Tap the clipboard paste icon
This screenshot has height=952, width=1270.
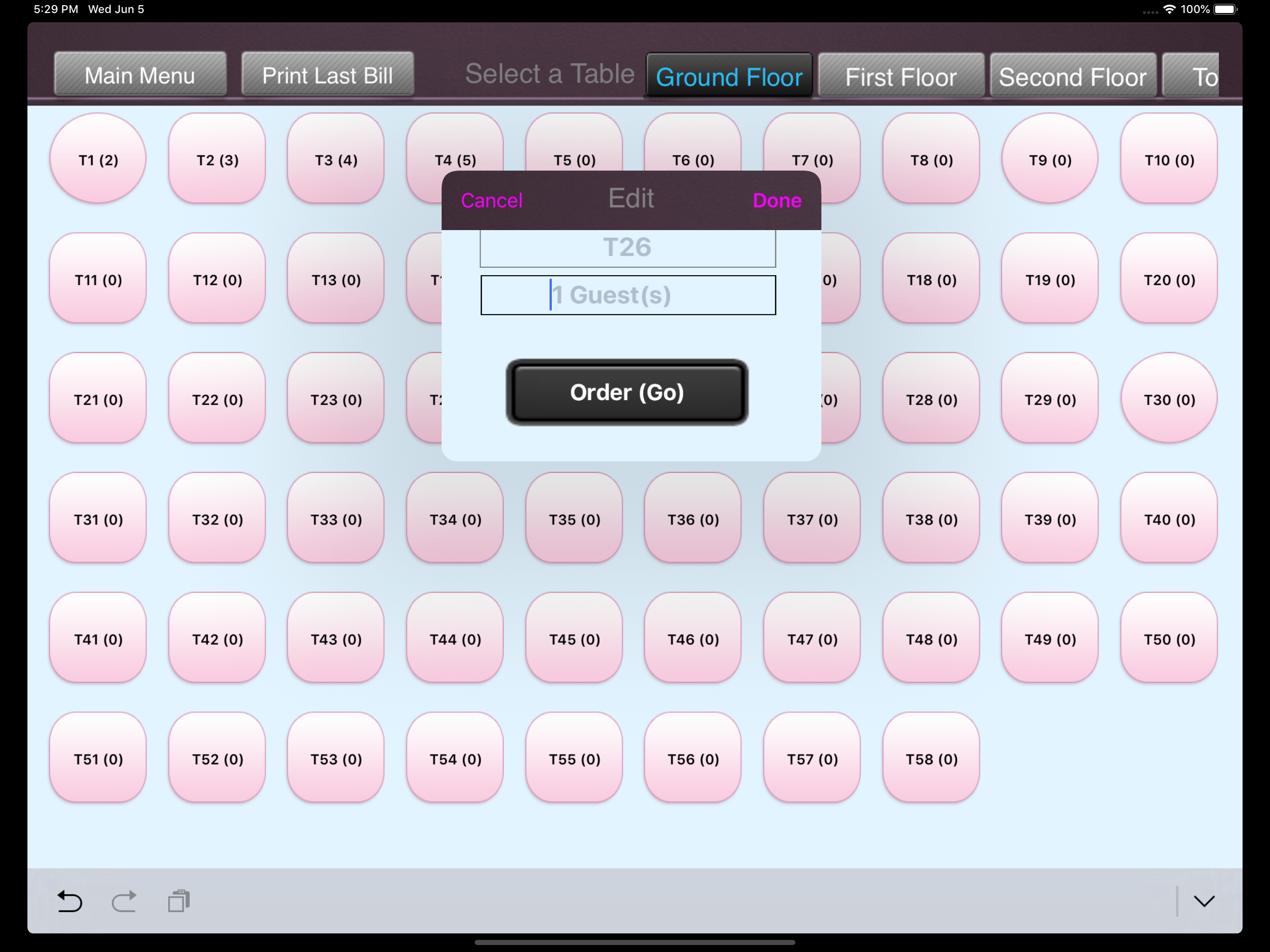(x=179, y=901)
